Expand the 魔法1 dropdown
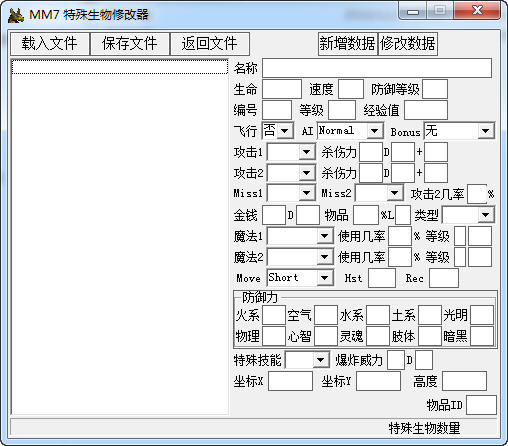The width and height of the screenshot is (508, 446). (324, 236)
